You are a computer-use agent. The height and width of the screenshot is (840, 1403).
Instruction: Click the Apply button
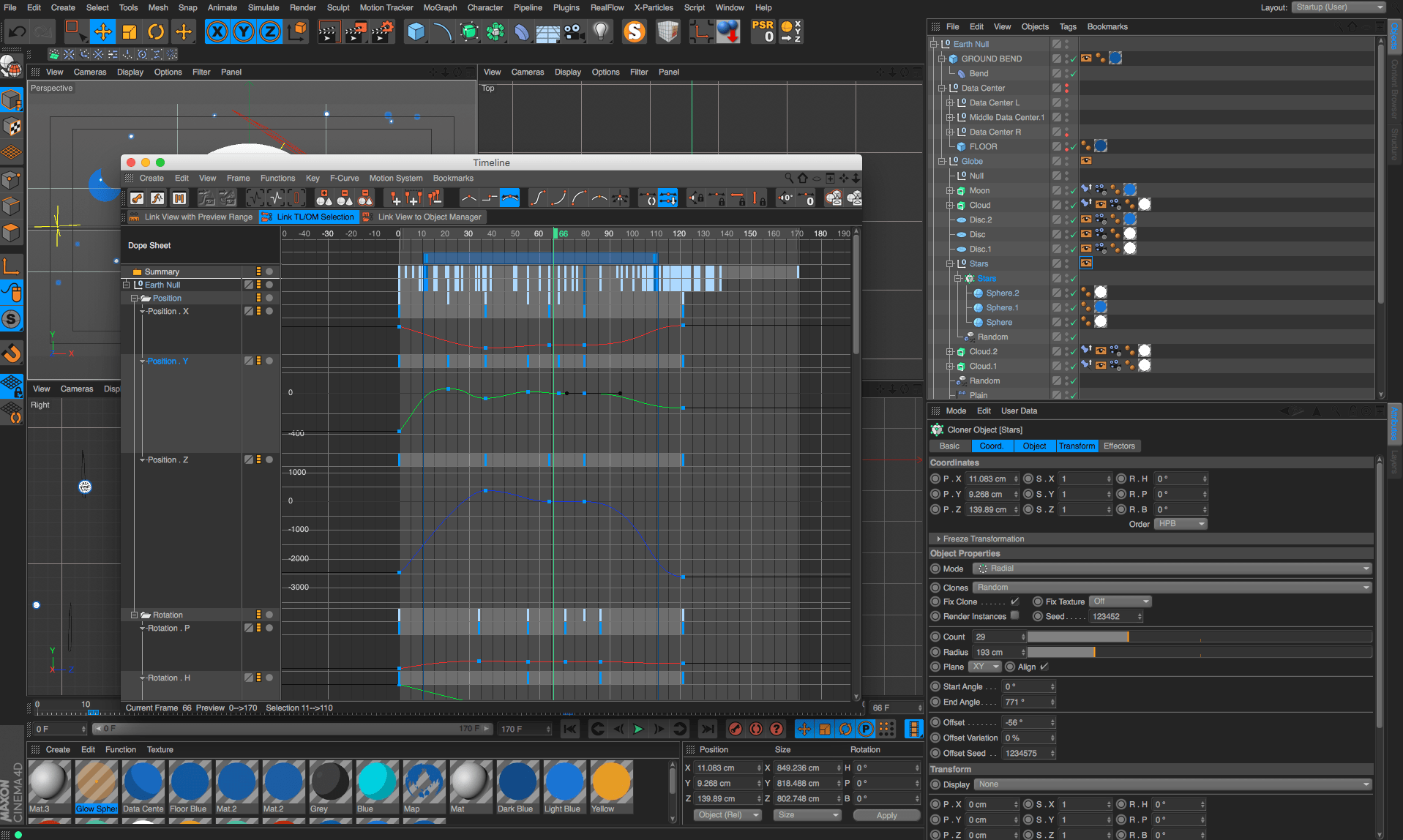point(886,815)
